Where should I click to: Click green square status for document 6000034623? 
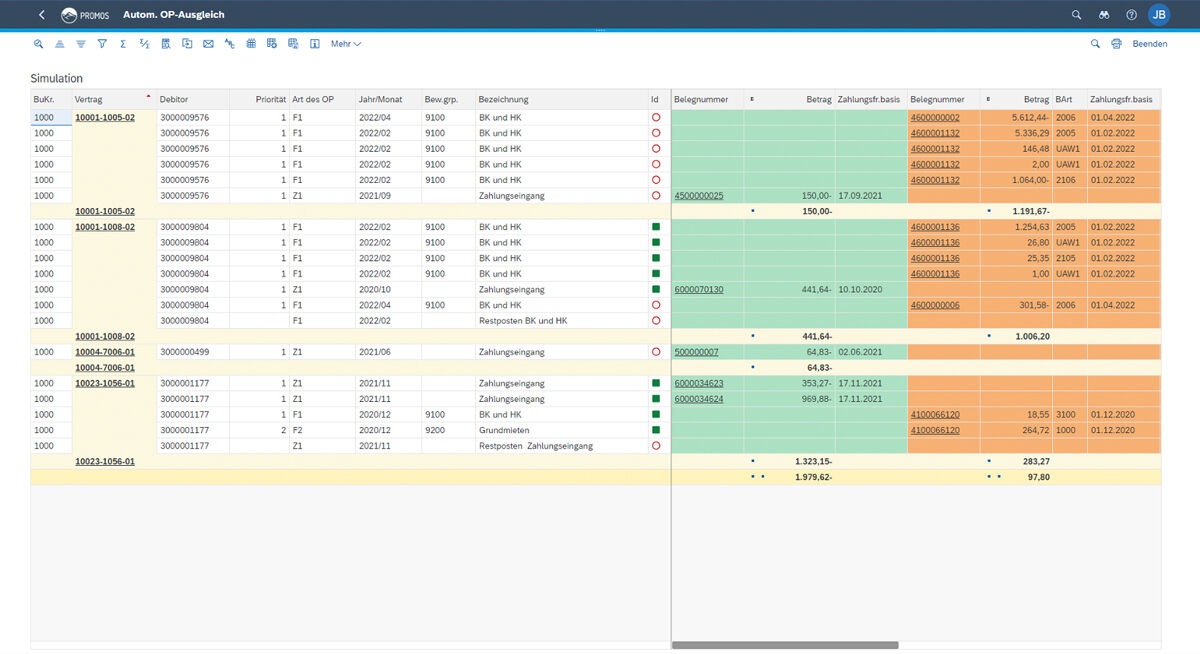pyautogui.click(x=656, y=383)
